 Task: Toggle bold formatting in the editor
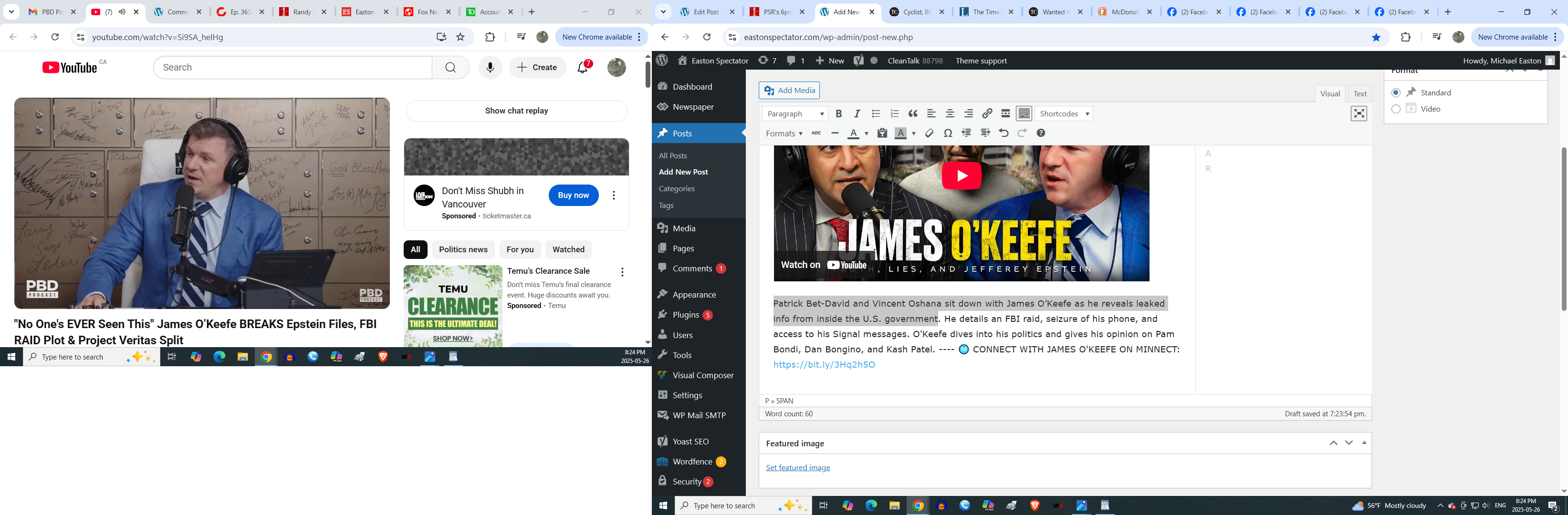[x=839, y=113]
